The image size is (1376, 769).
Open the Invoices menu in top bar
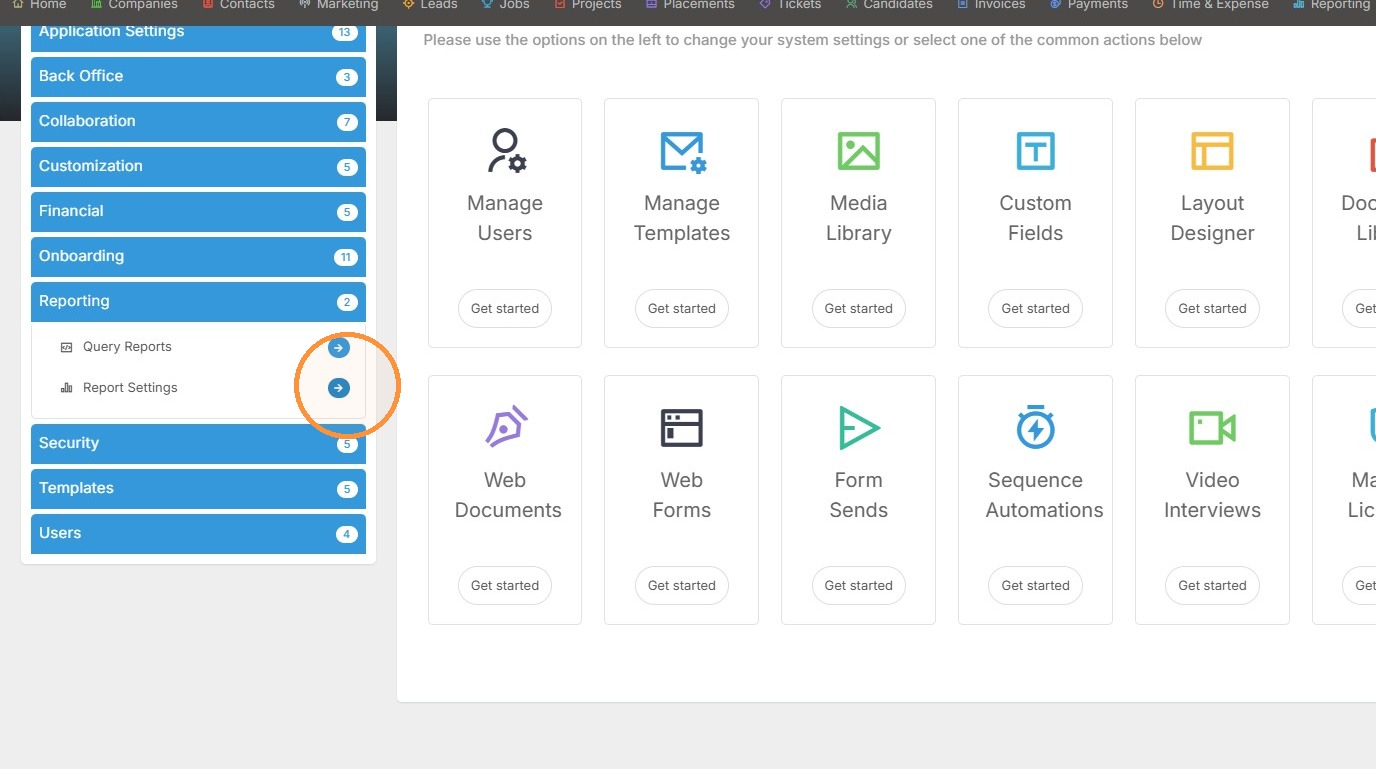pos(991,5)
